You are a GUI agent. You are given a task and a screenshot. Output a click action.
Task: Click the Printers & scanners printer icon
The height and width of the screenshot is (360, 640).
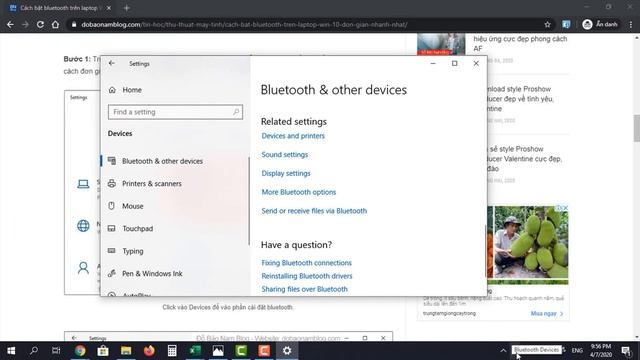pyautogui.click(x=112, y=183)
